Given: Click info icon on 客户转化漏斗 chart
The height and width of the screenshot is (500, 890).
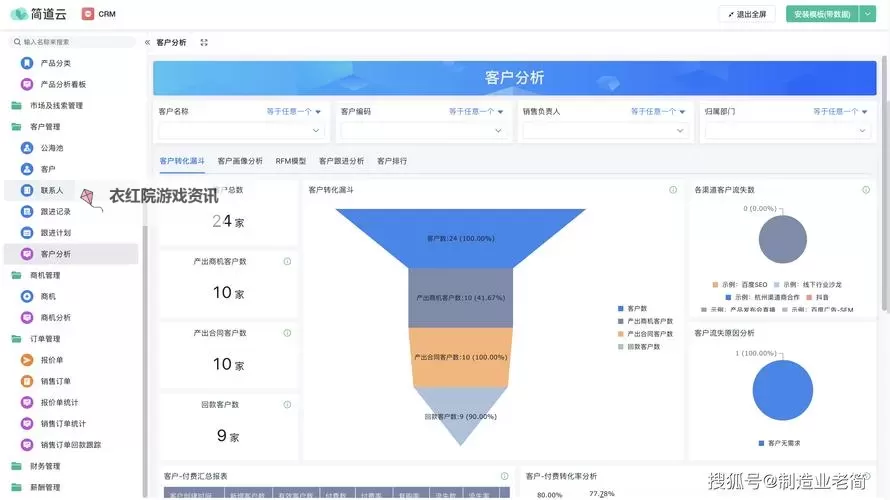Looking at the screenshot, I should [x=673, y=190].
